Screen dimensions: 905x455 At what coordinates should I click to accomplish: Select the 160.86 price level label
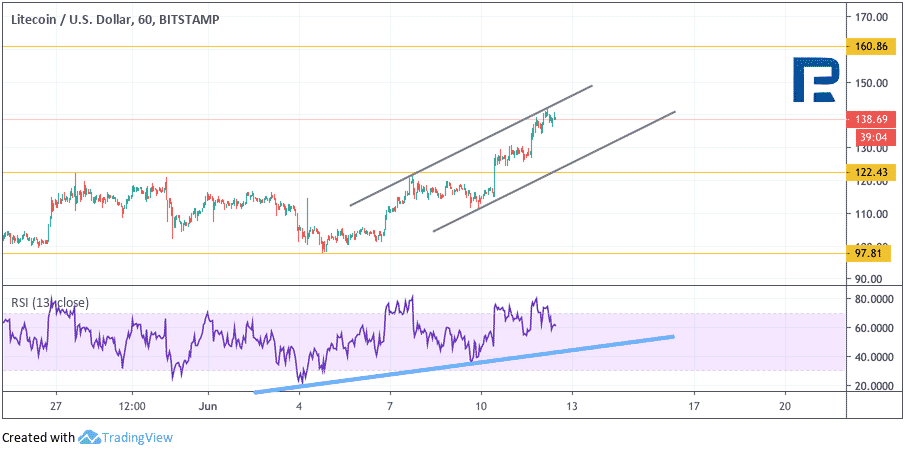tap(867, 46)
